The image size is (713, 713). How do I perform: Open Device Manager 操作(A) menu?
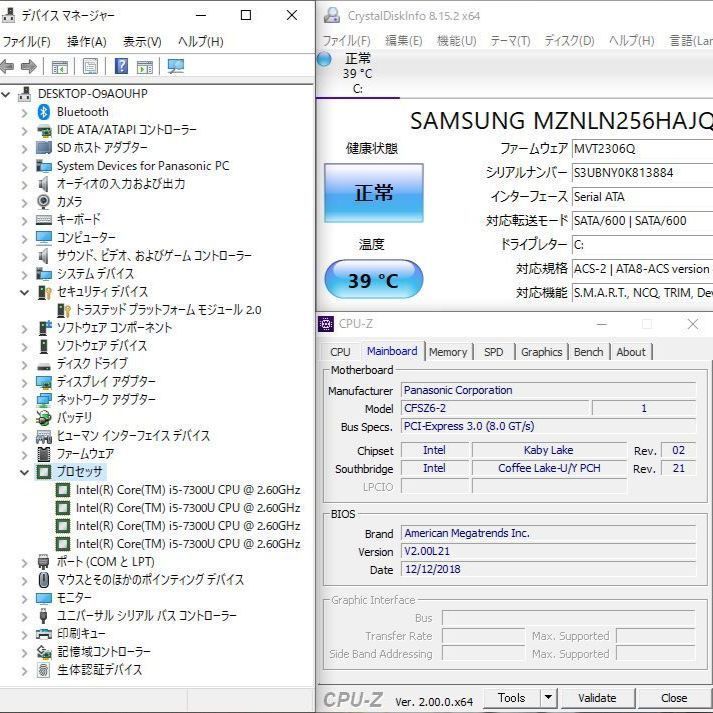86,42
